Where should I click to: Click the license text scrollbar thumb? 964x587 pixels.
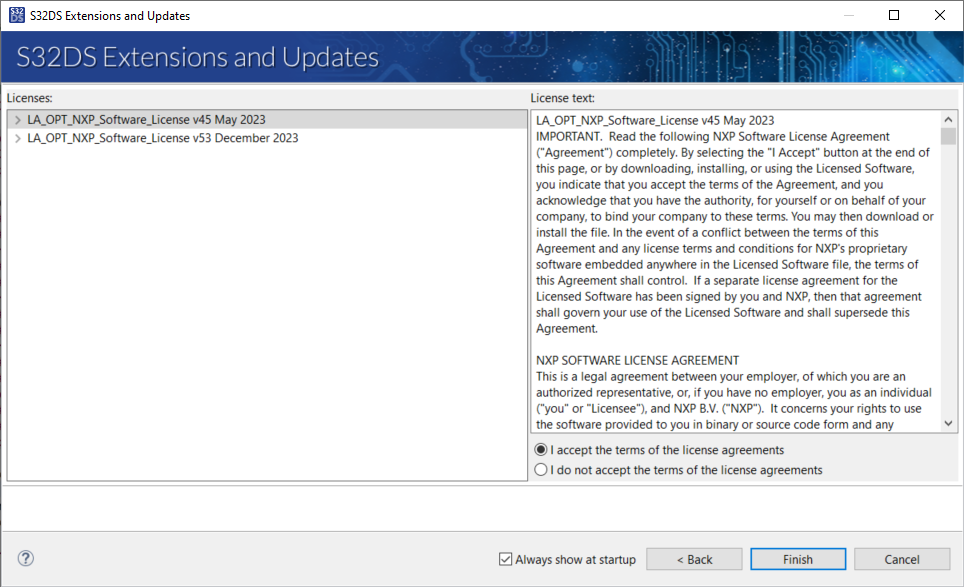tap(949, 136)
